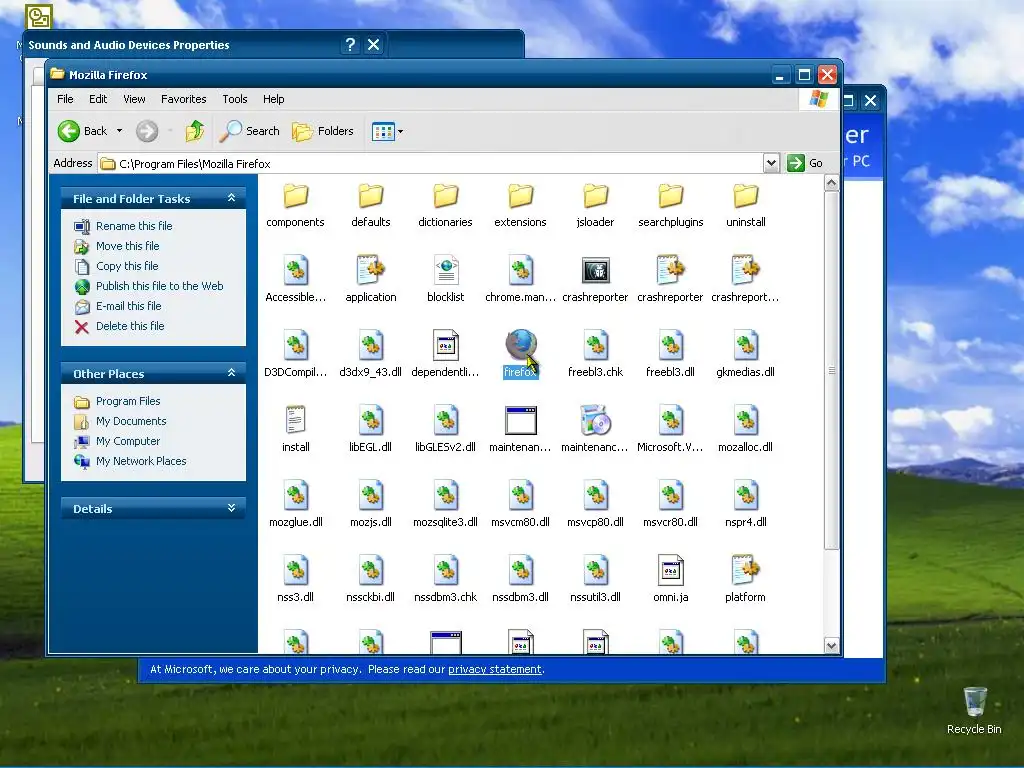
Task: Click the Search toolbar button
Action: pyautogui.click(x=249, y=131)
